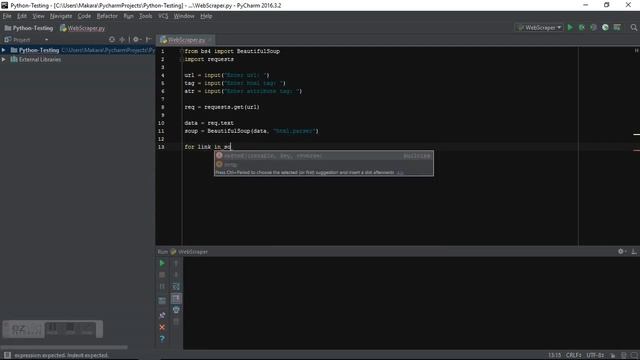The height and width of the screenshot is (360, 640).
Task: Run WebScraper with the green toolbar play icon
Action: pos(570,27)
